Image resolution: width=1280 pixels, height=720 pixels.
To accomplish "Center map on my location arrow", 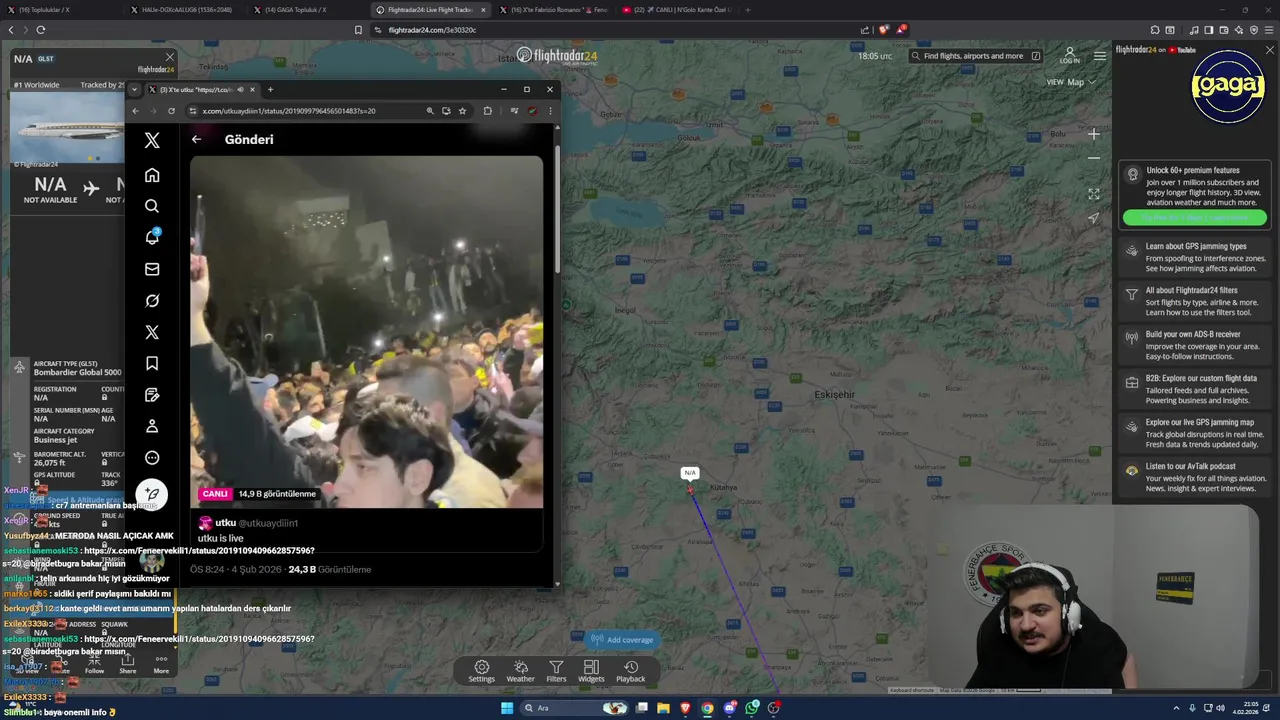I will coord(1094,218).
